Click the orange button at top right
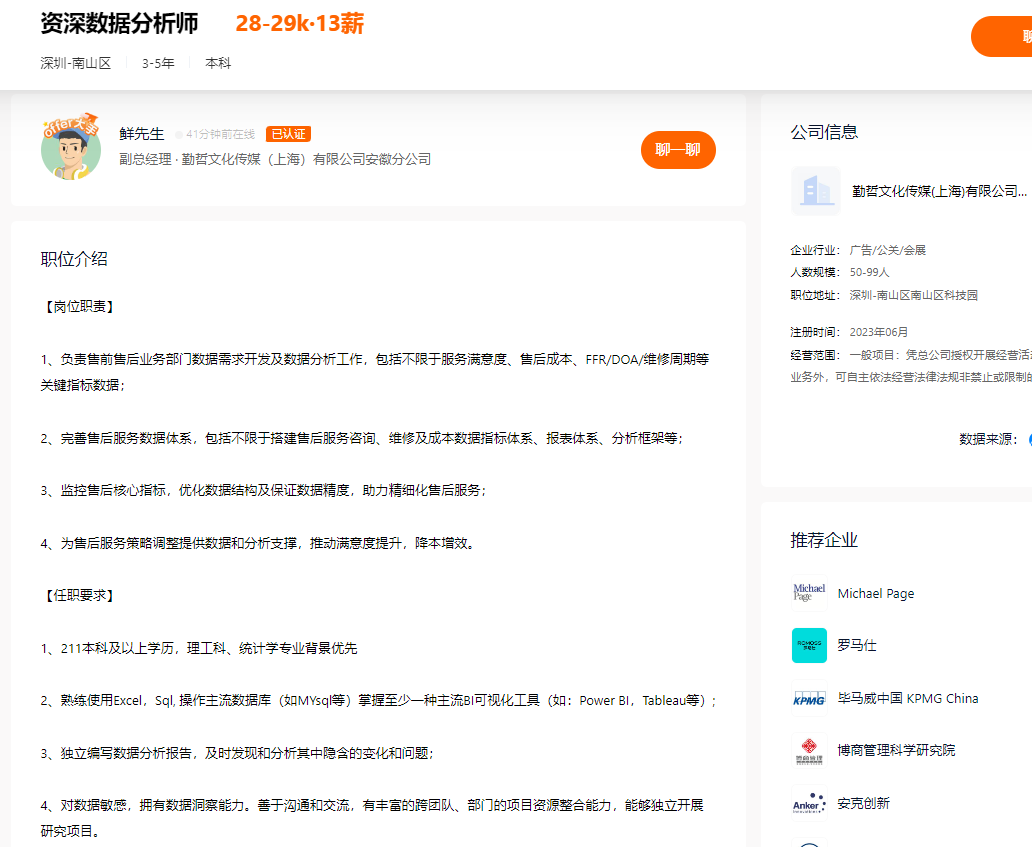1032x847 pixels. click(x=1003, y=37)
